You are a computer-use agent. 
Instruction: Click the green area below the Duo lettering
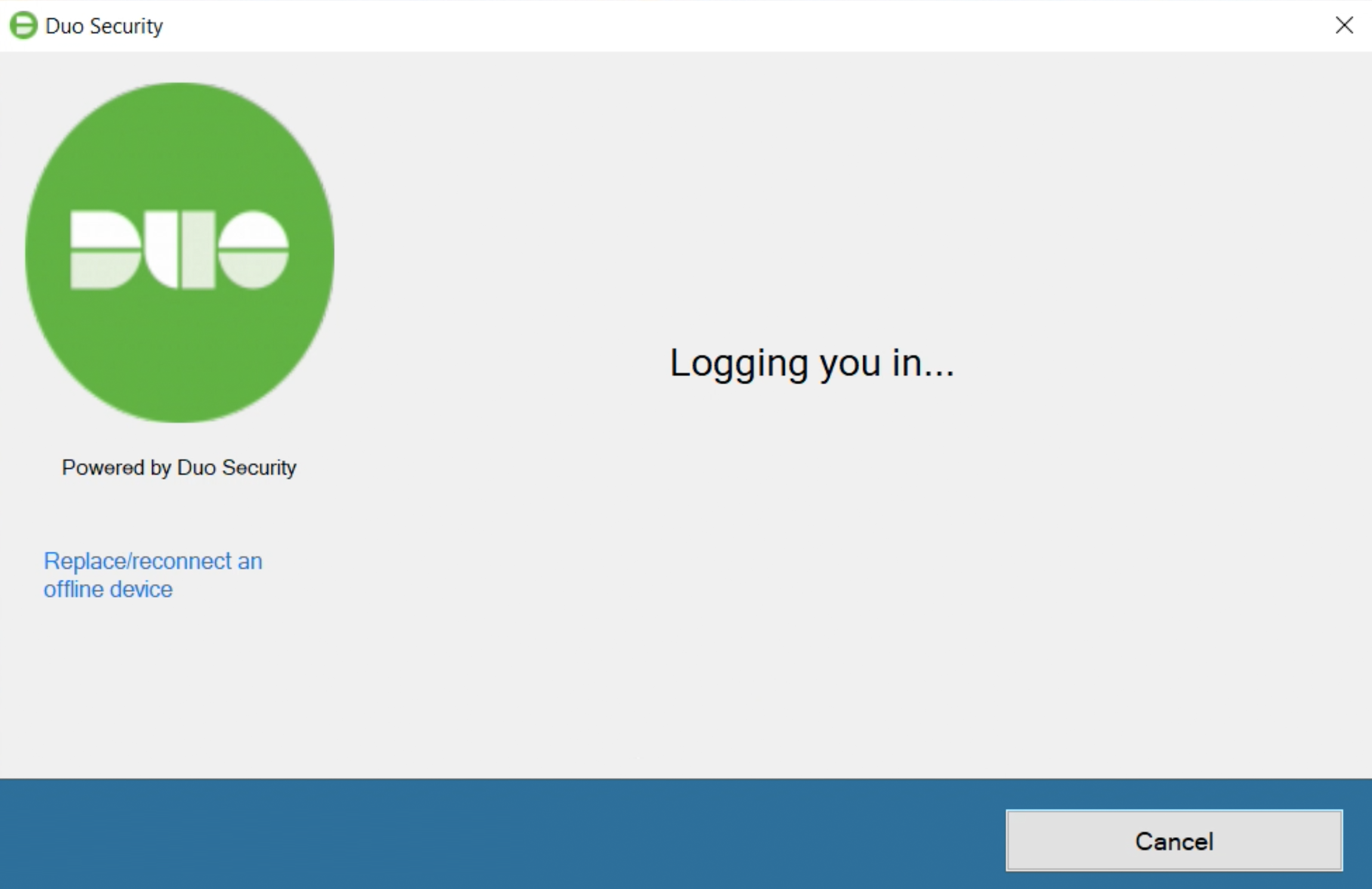point(180,352)
